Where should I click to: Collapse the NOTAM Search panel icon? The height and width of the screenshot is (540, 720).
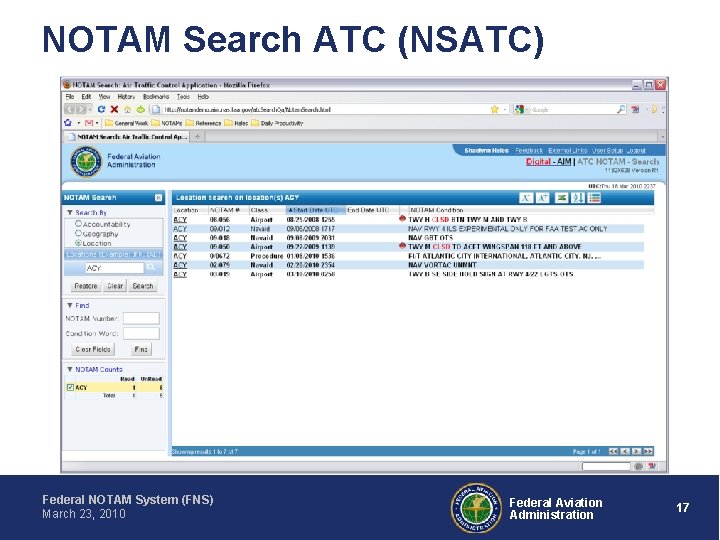click(x=158, y=198)
